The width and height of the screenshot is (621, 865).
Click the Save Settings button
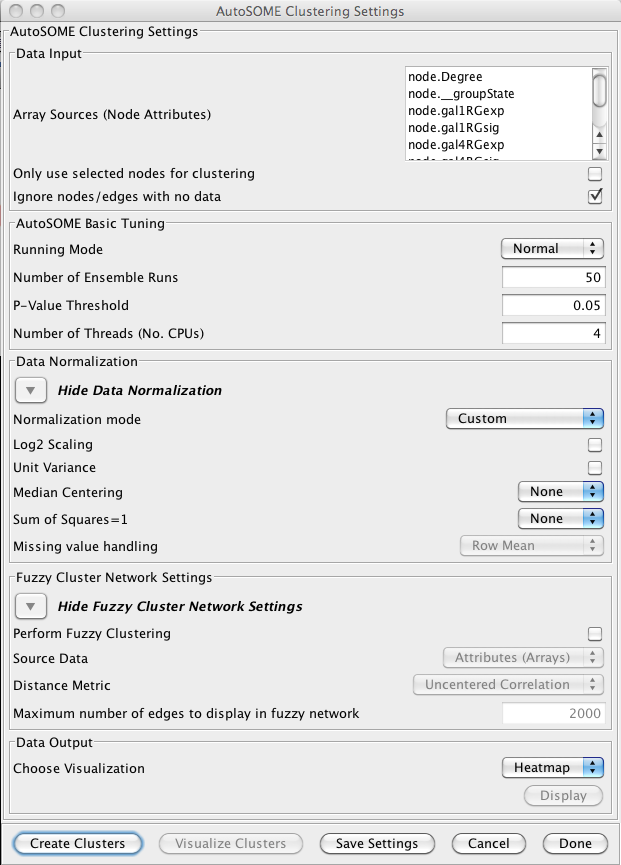tap(377, 844)
